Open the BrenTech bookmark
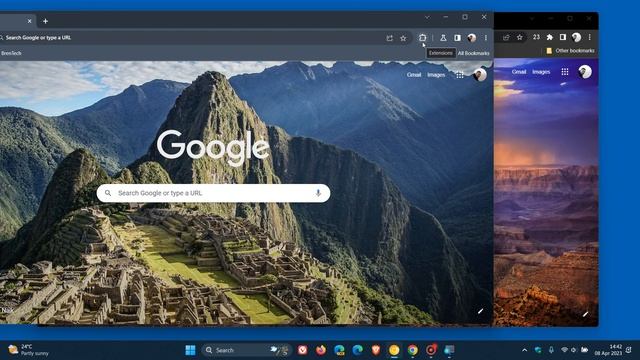The height and width of the screenshot is (360, 640). click(x=11, y=53)
